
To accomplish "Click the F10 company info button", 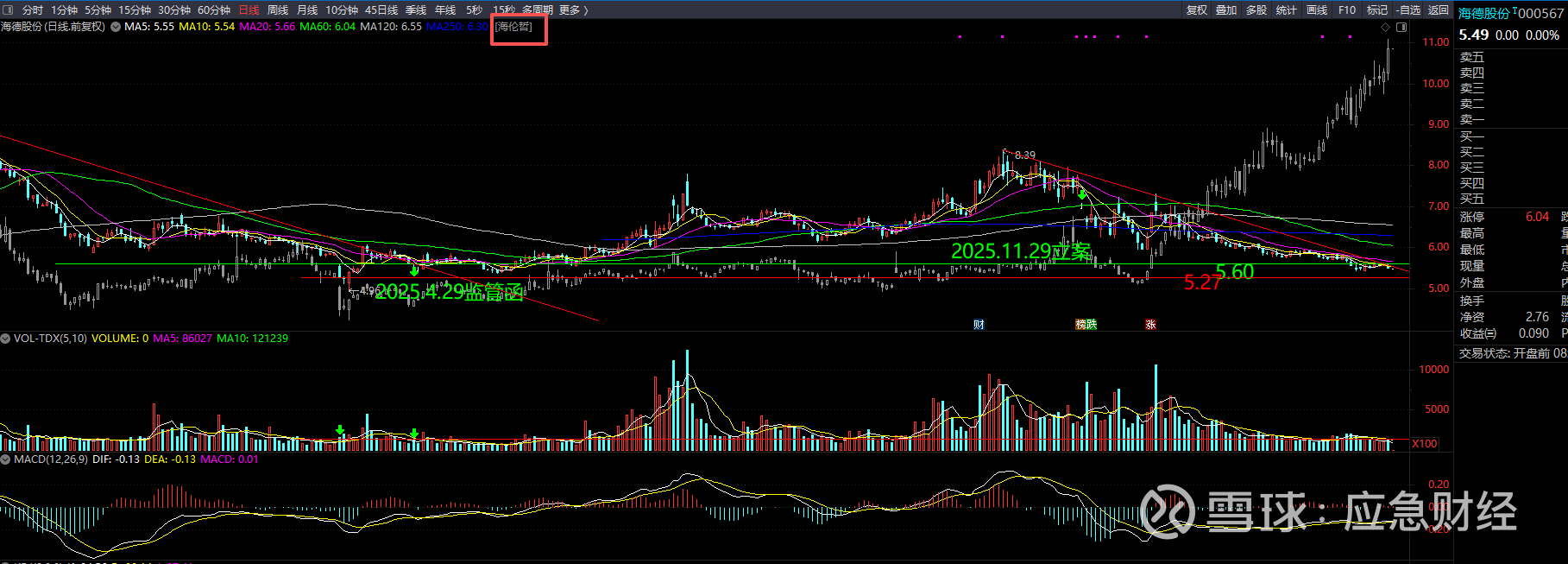I will (x=1347, y=10).
